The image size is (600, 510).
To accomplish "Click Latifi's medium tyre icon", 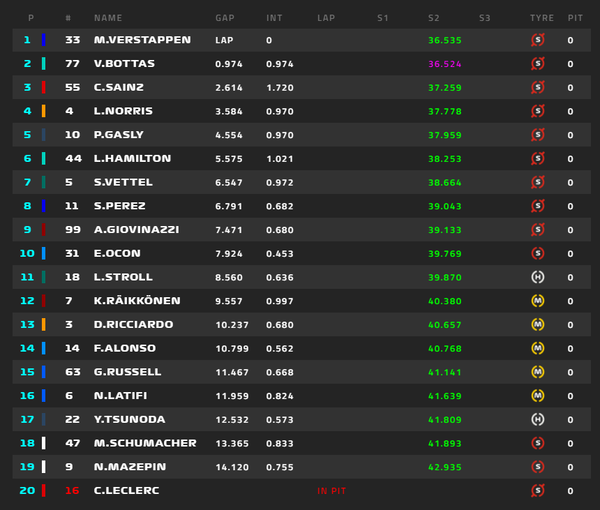I will coord(538,396).
